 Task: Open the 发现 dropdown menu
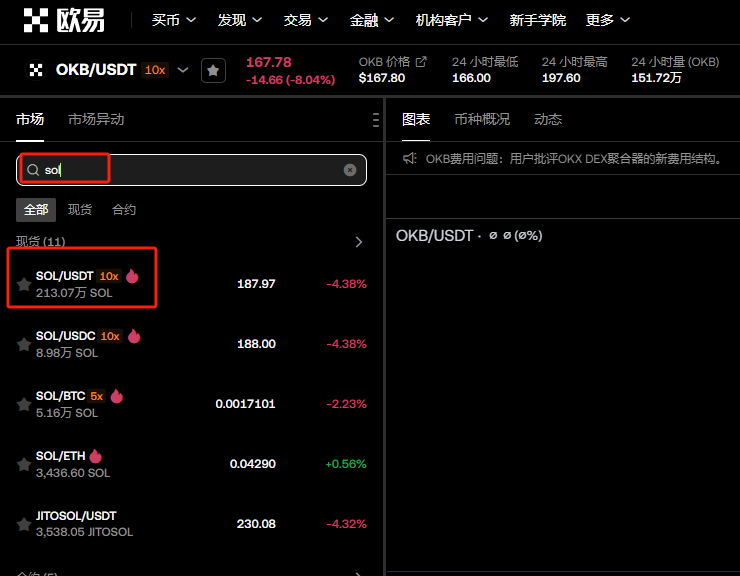(239, 20)
